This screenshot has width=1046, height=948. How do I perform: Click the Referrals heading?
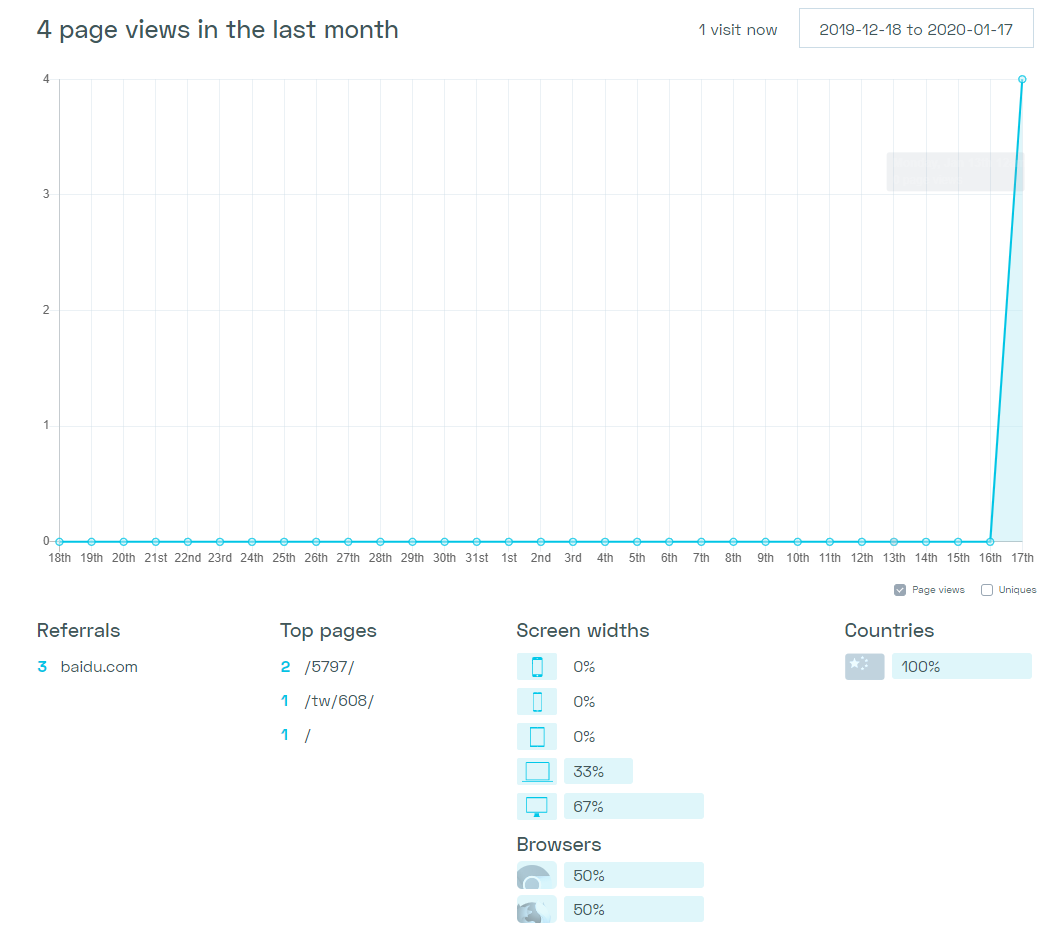point(79,630)
